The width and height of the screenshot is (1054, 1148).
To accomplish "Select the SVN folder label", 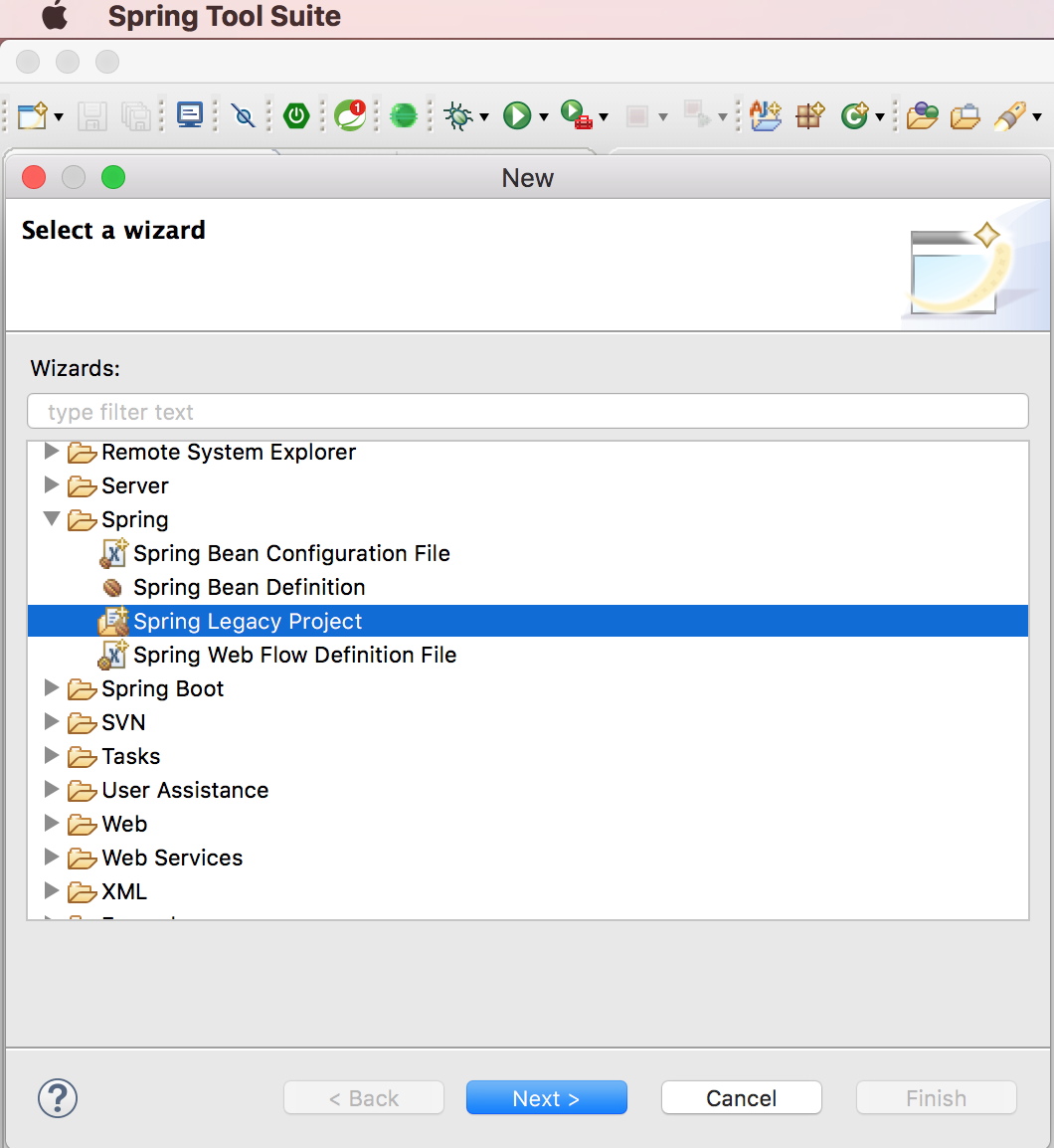I will coord(123,722).
